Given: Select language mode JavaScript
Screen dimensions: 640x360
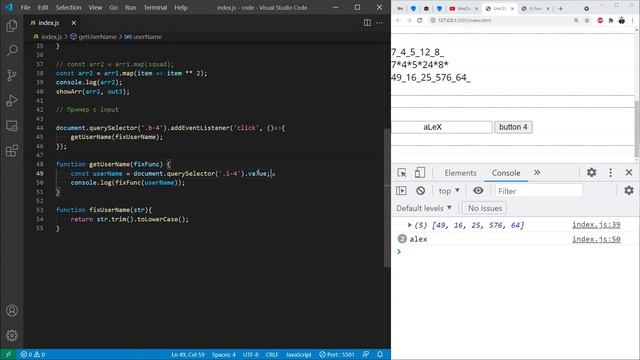Looking at the screenshot, I should click(299, 354).
